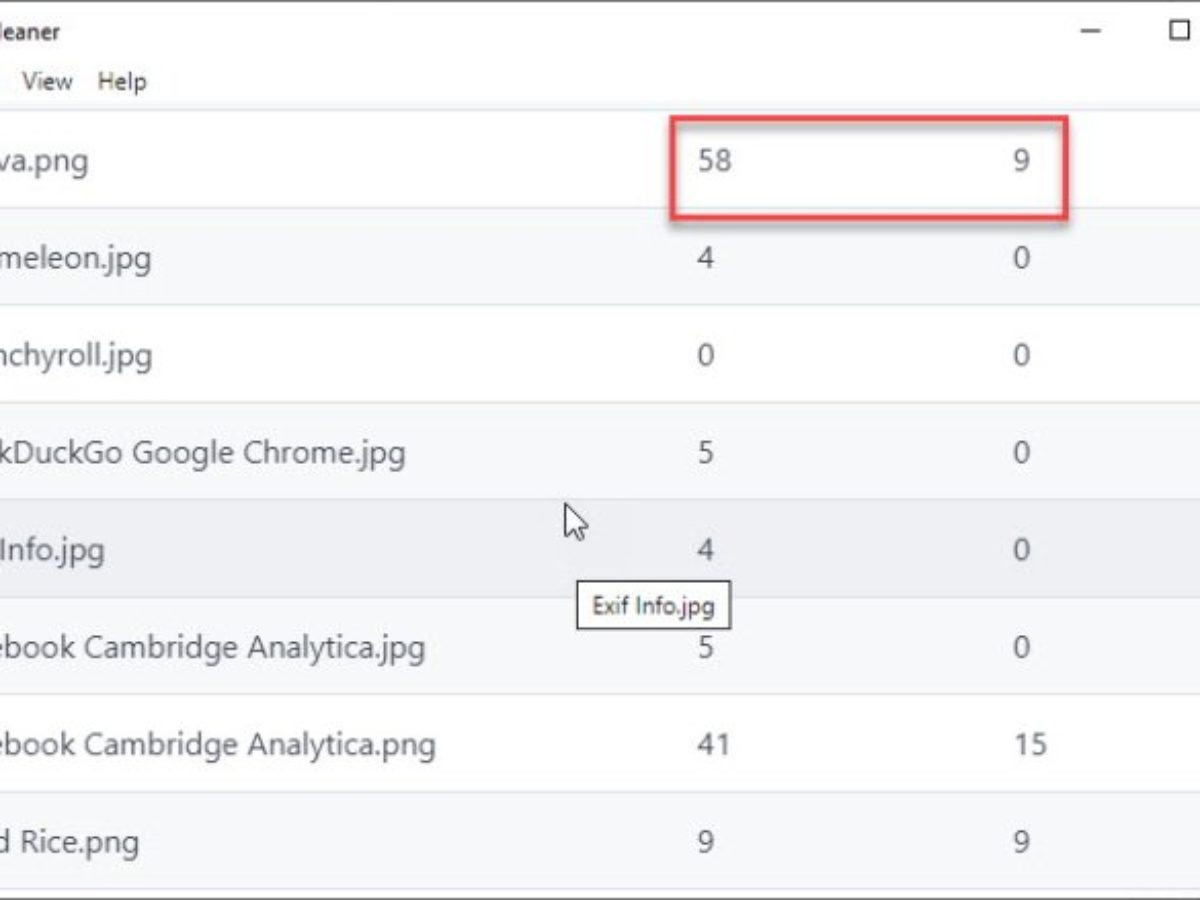The image size is (1200, 900).
Task: Open the View menu
Action: pyautogui.click(x=47, y=82)
